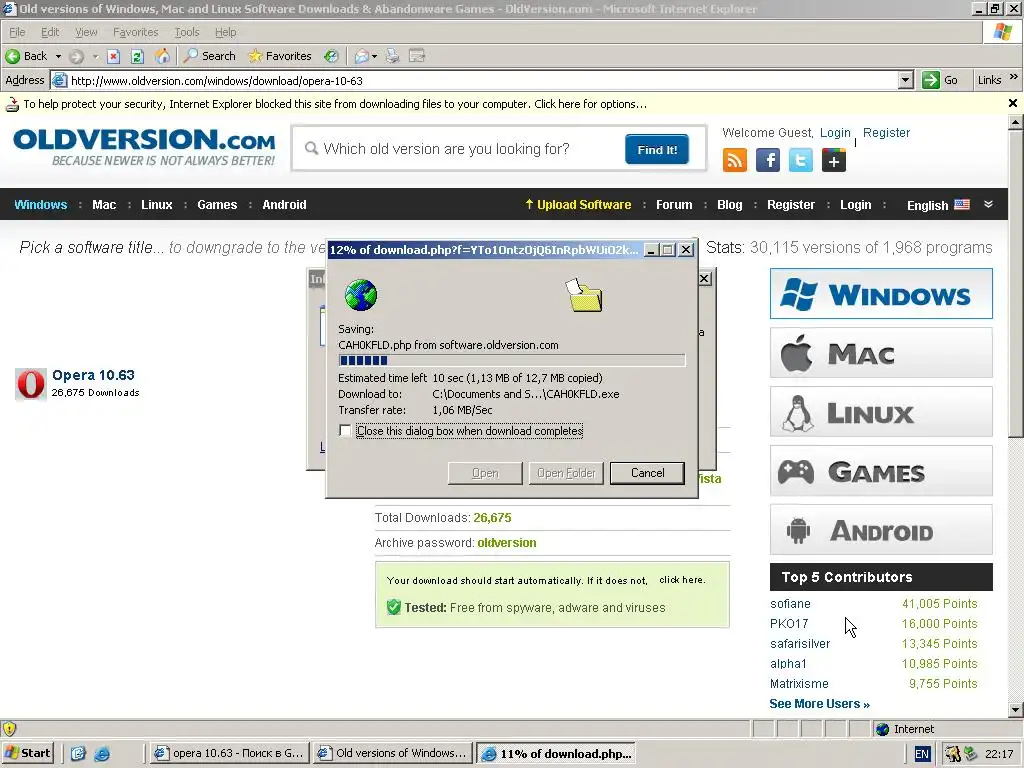Open the Forum link in navigation
1024x768 pixels.
674,204
